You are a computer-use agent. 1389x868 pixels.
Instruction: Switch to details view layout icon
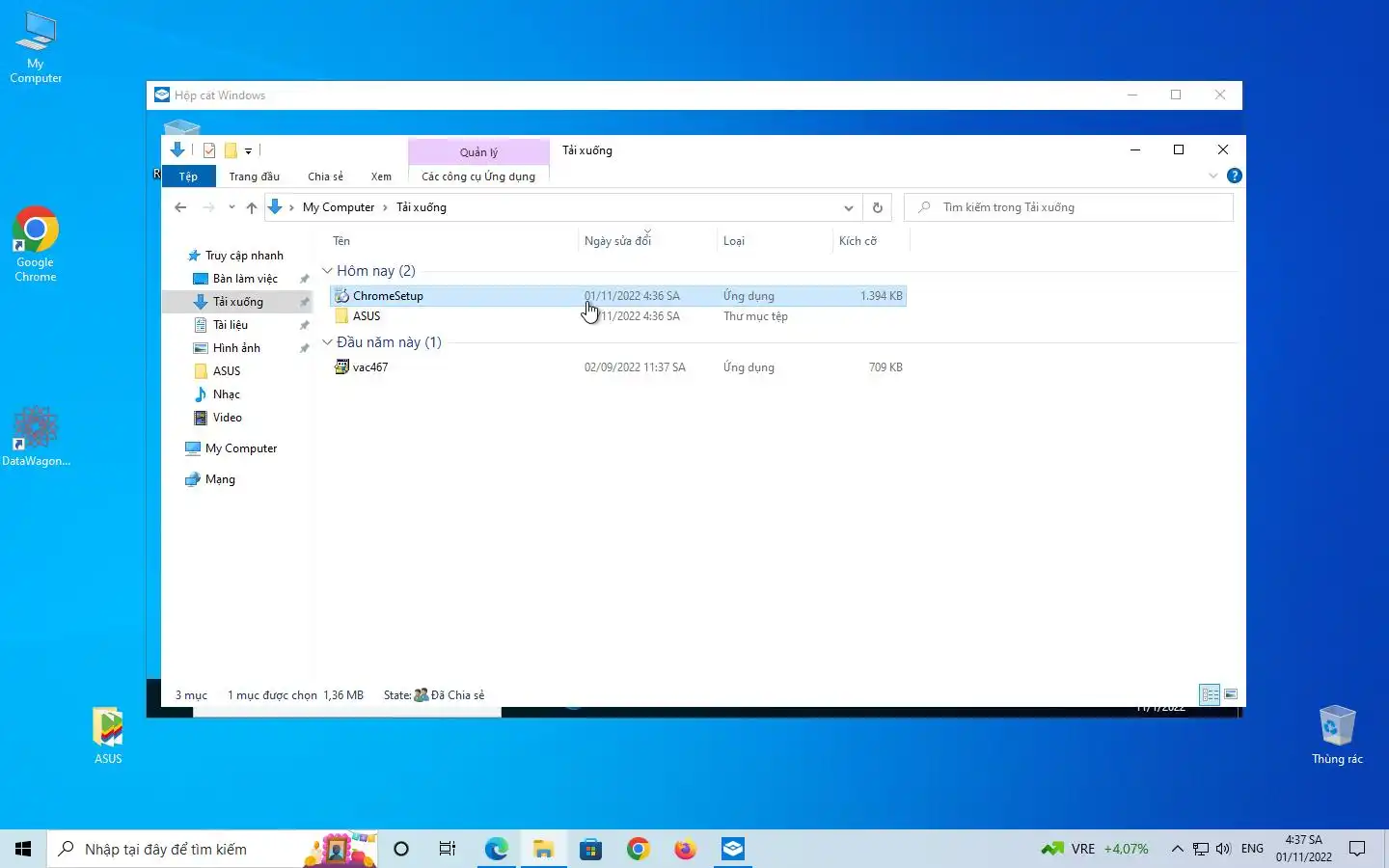coord(1210,694)
